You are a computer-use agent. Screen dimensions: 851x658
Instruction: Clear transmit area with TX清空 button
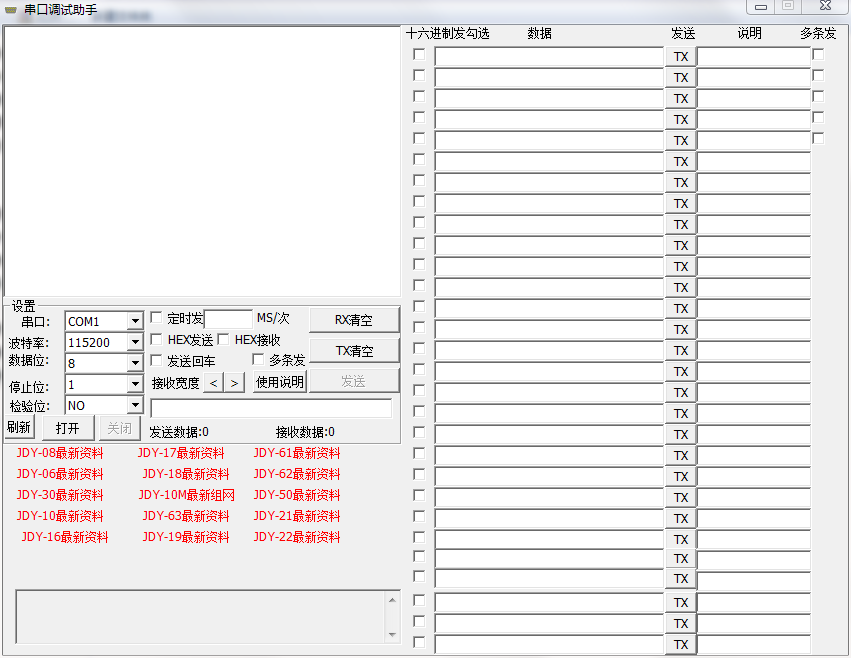[x=354, y=350]
